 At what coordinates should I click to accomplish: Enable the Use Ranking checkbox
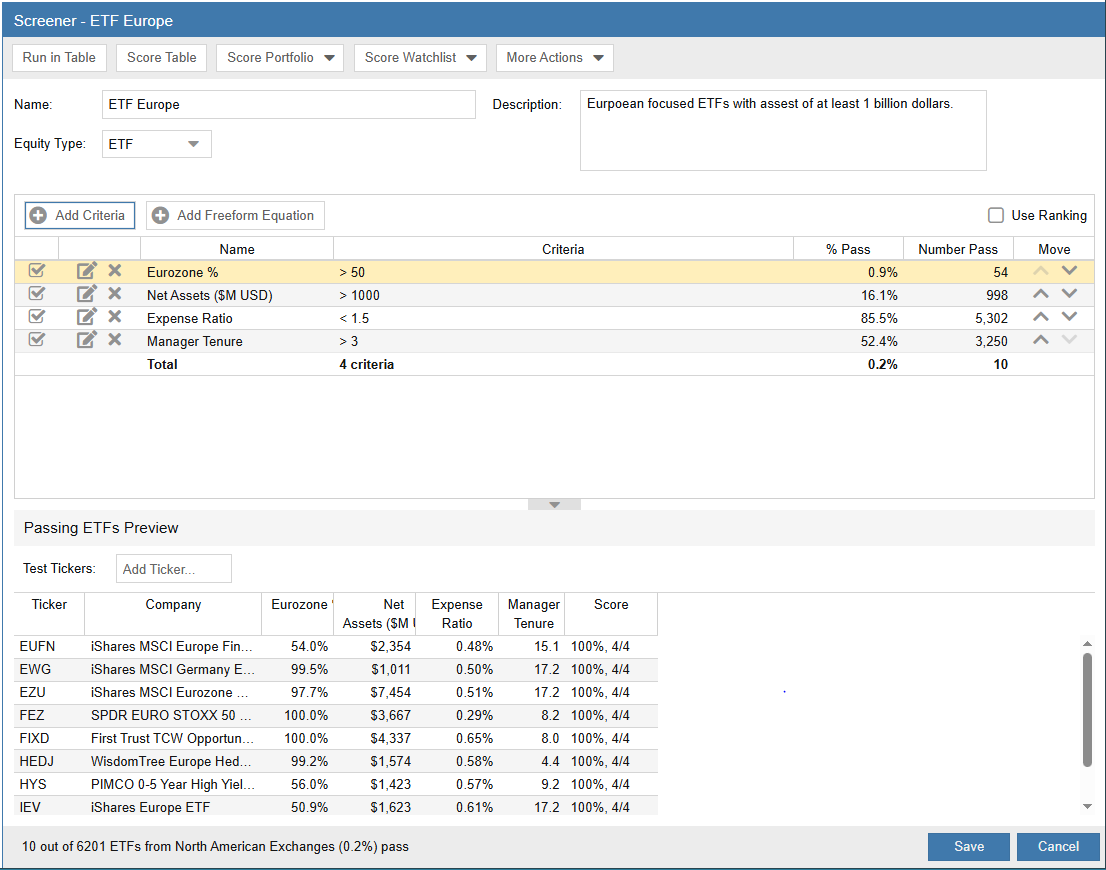coord(996,215)
